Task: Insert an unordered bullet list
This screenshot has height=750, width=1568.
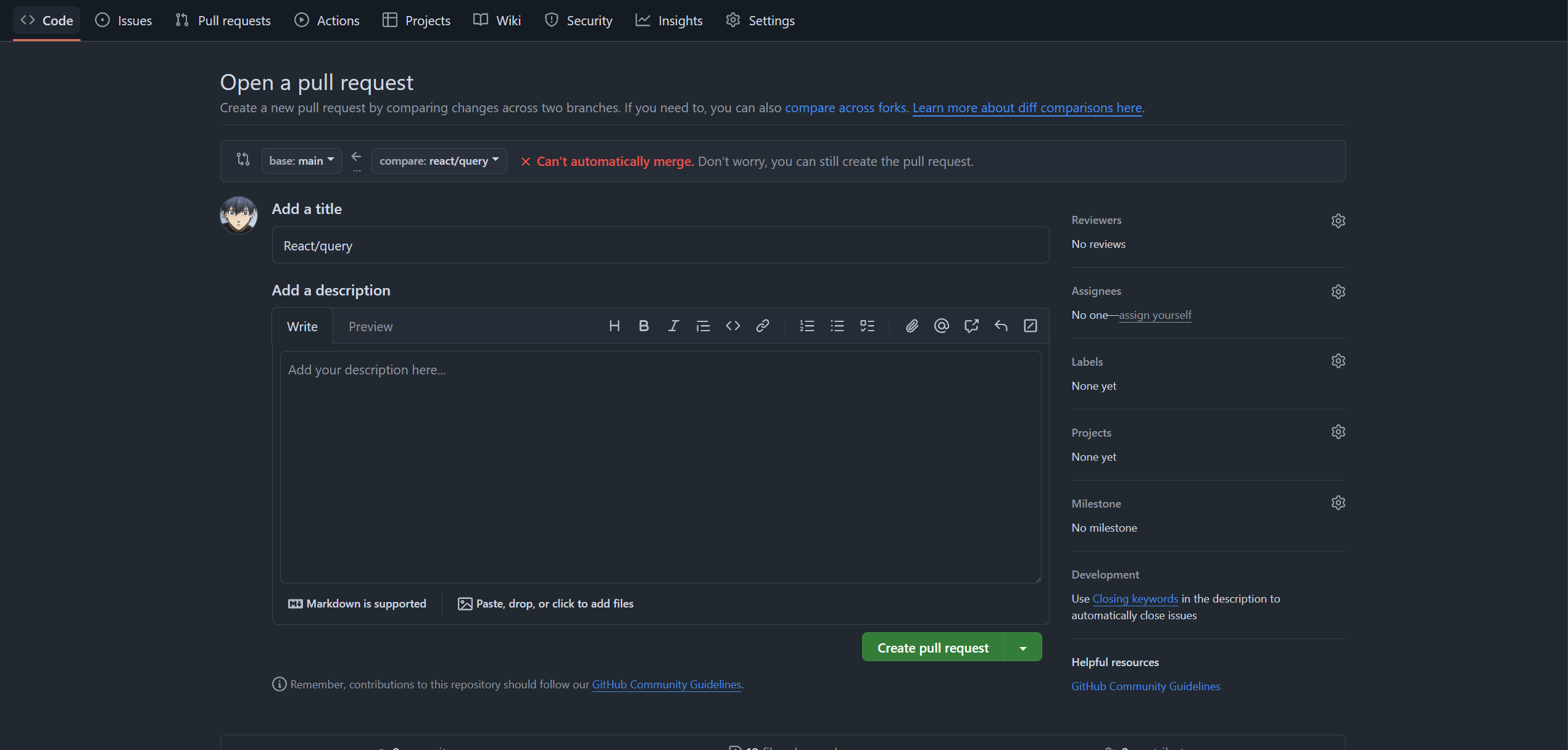Action: [x=837, y=326]
